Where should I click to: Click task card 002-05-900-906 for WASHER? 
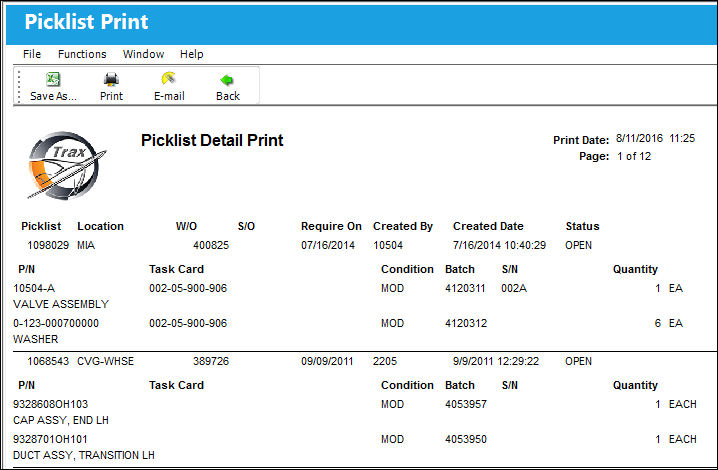(x=188, y=323)
